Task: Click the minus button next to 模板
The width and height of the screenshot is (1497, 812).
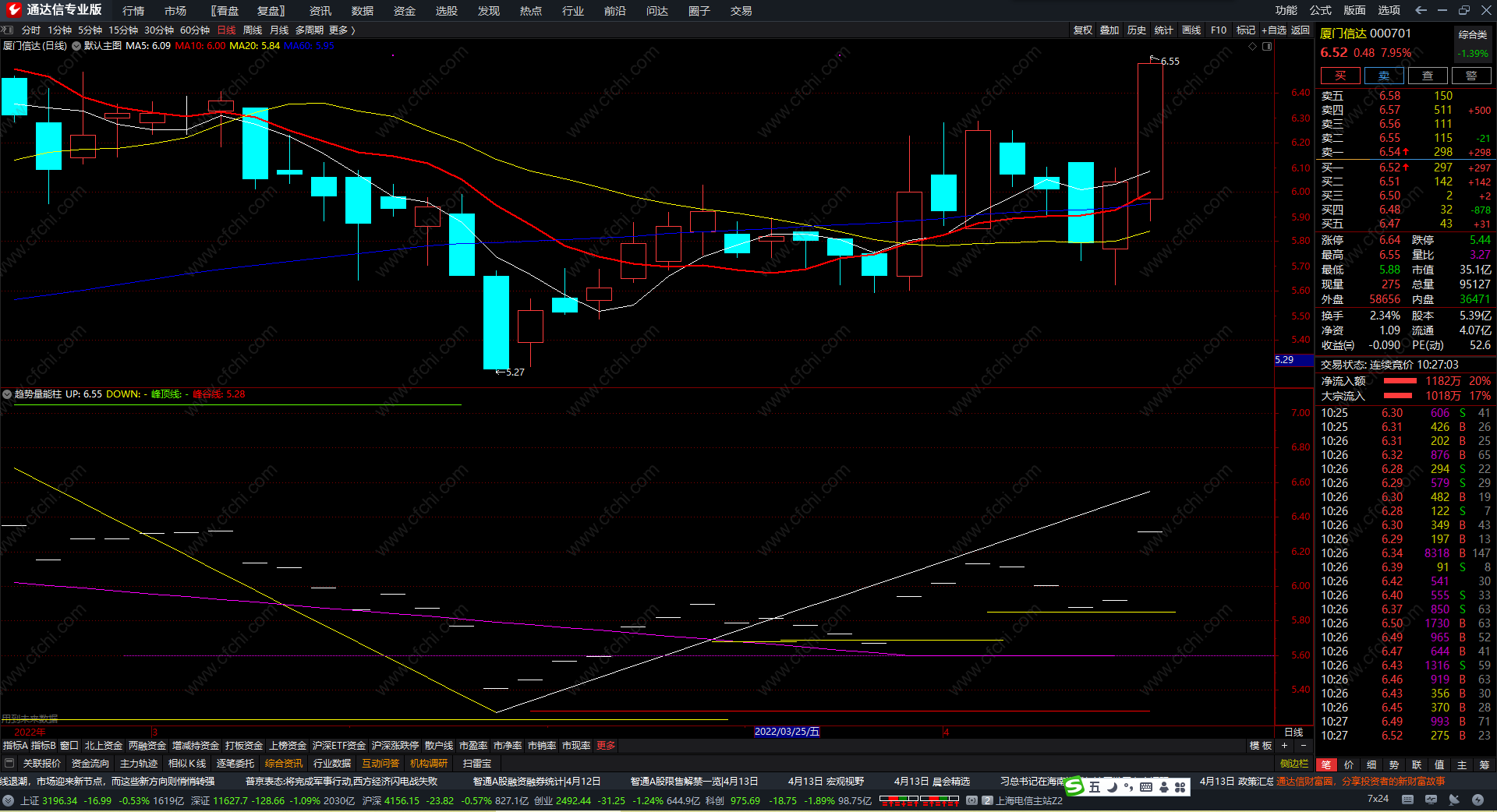Action: pyautogui.click(x=1303, y=746)
